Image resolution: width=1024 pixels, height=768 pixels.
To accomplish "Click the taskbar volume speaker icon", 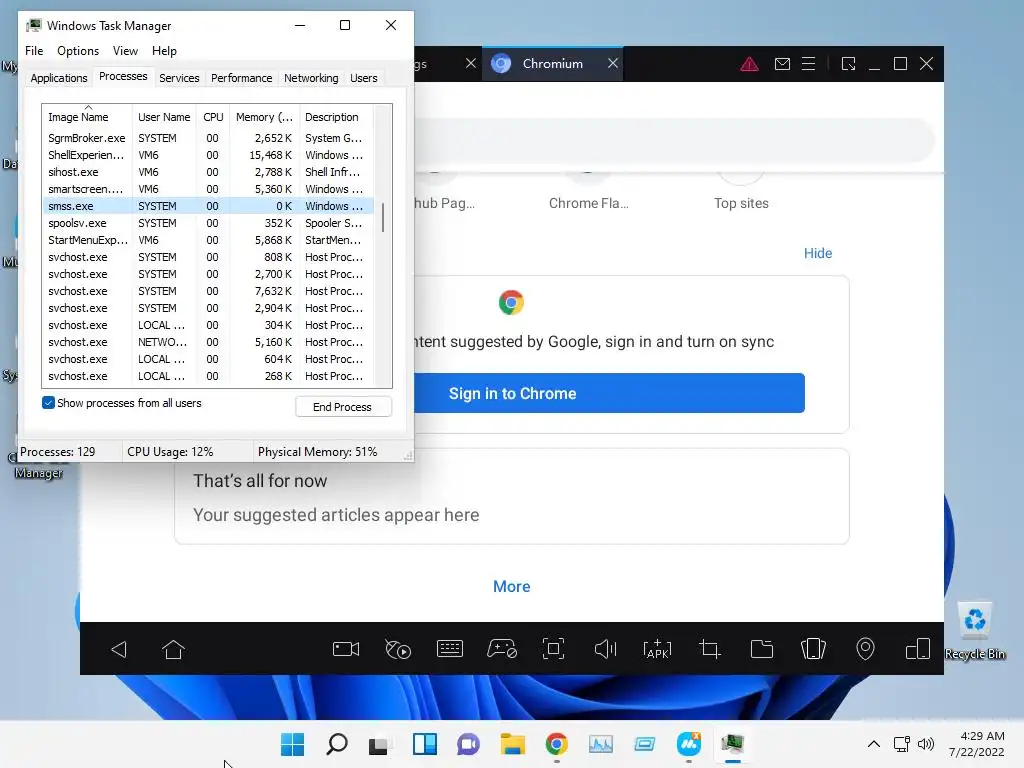I will [925, 744].
